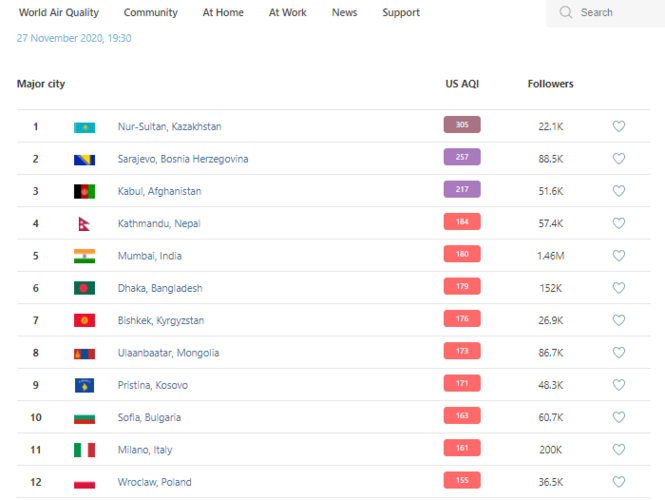
Task: Favorite Nur-Sultan with the heart icon
Action: tap(619, 126)
